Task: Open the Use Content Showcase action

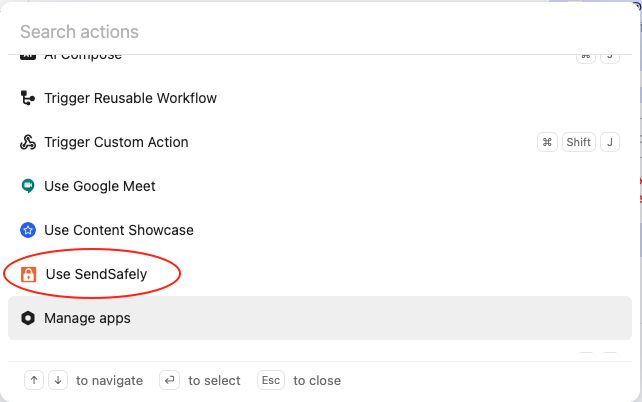Action: pyautogui.click(x=119, y=230)
